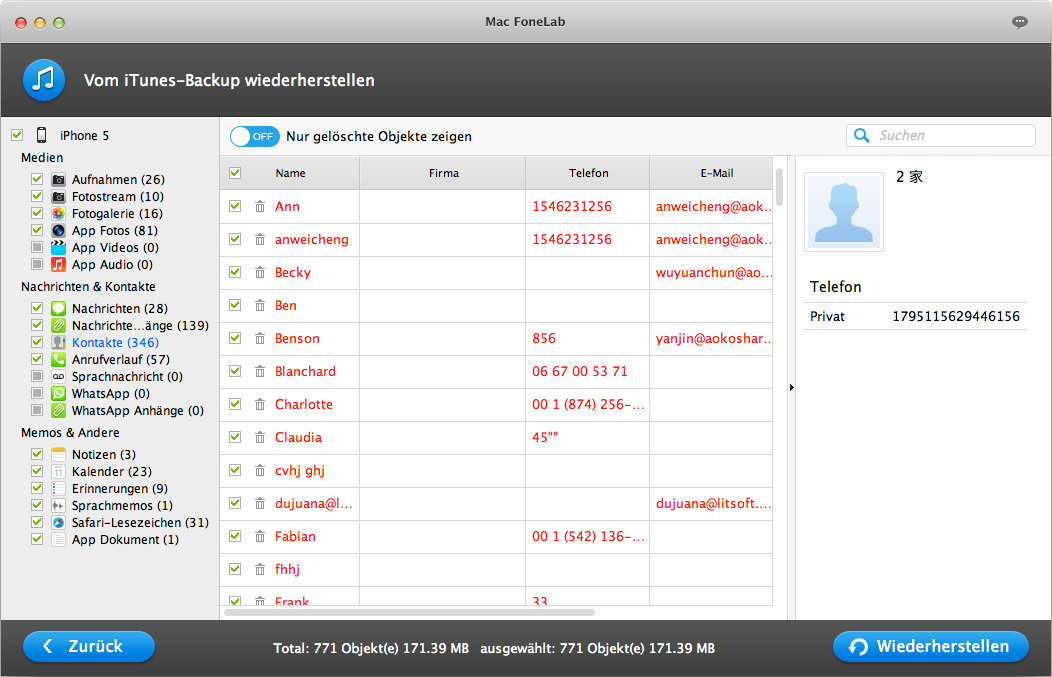Uncheck the checkbox for contact Ann
Viewport: 1052px width, 677px height.
[x=235, y=206]
